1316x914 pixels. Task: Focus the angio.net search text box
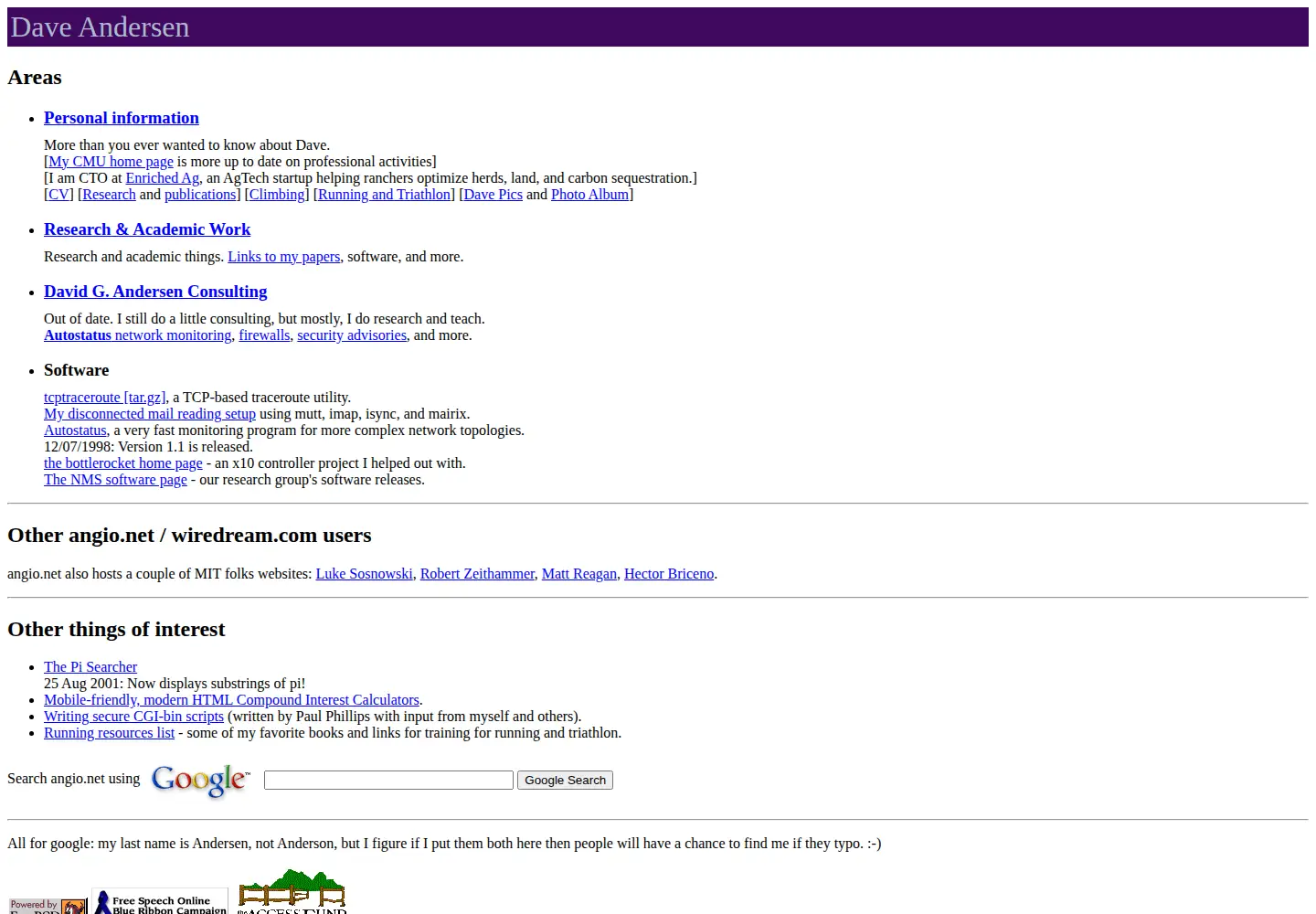coord(388,780)
